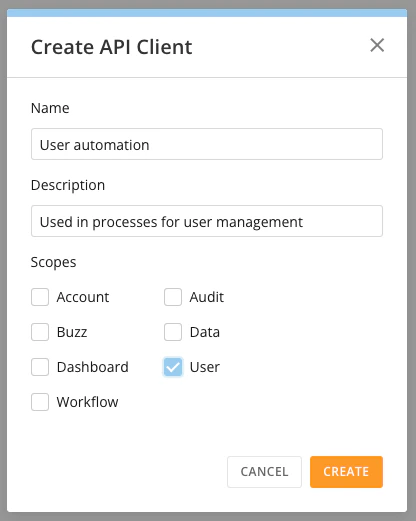
Task: Enable the Workflow scope checkbox
Action: [x=40, y=402]
